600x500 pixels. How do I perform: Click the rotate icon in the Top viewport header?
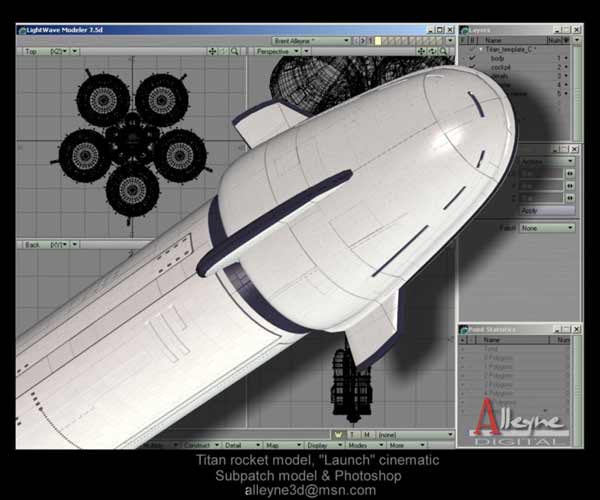[224, 51]
